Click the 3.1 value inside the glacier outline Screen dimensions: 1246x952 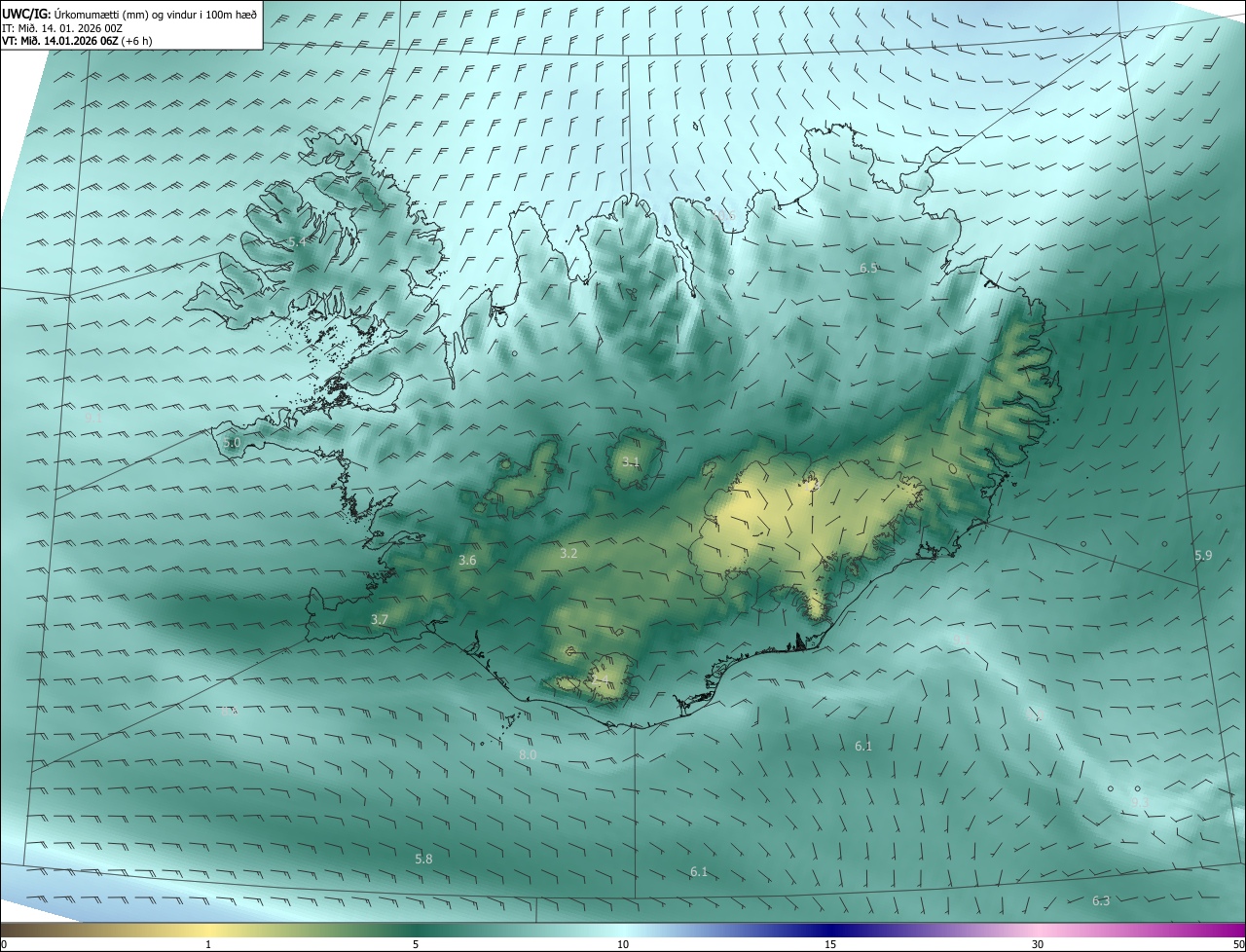631,462
